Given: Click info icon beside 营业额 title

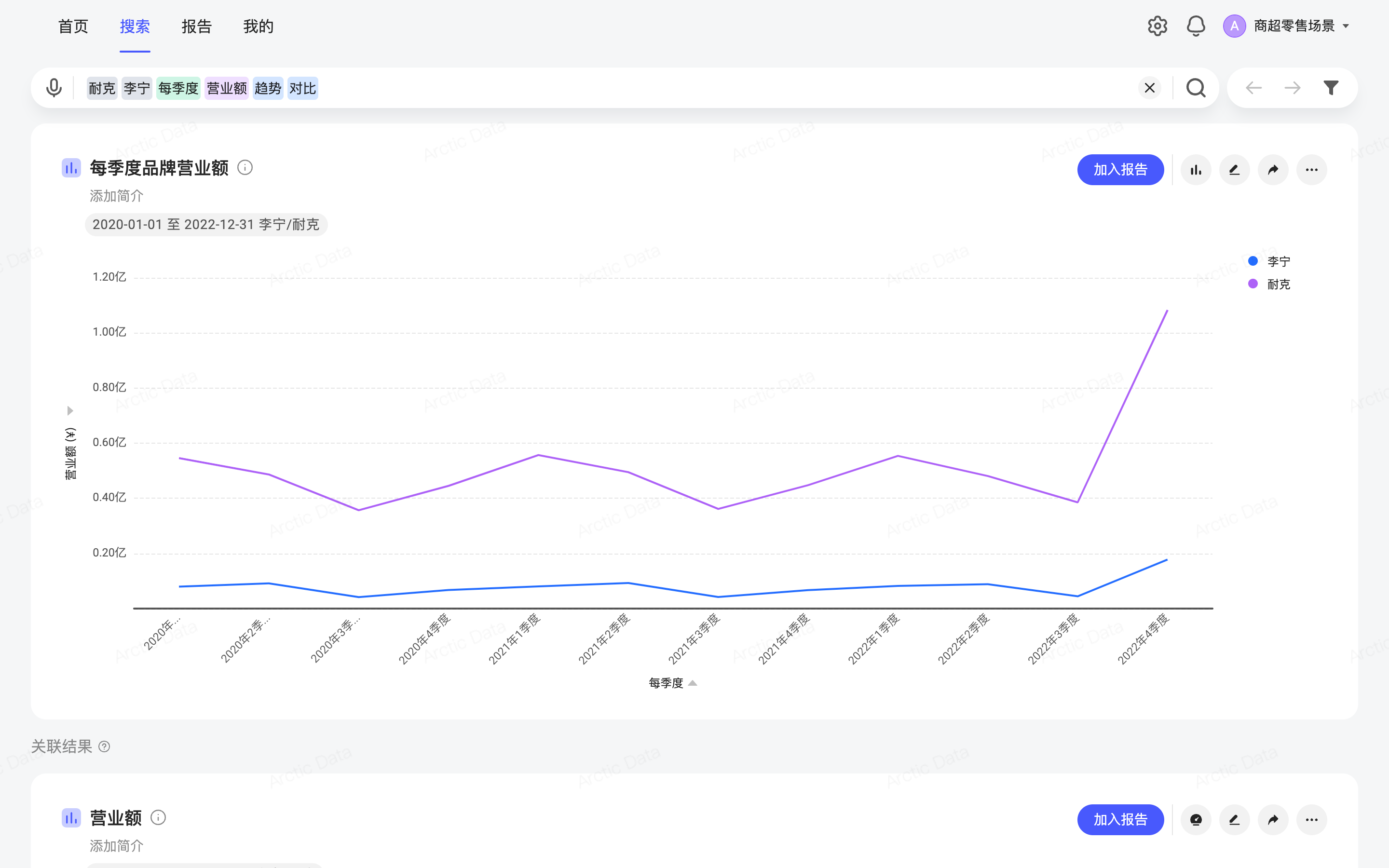Looking at the screenshot, I should 158,817.
